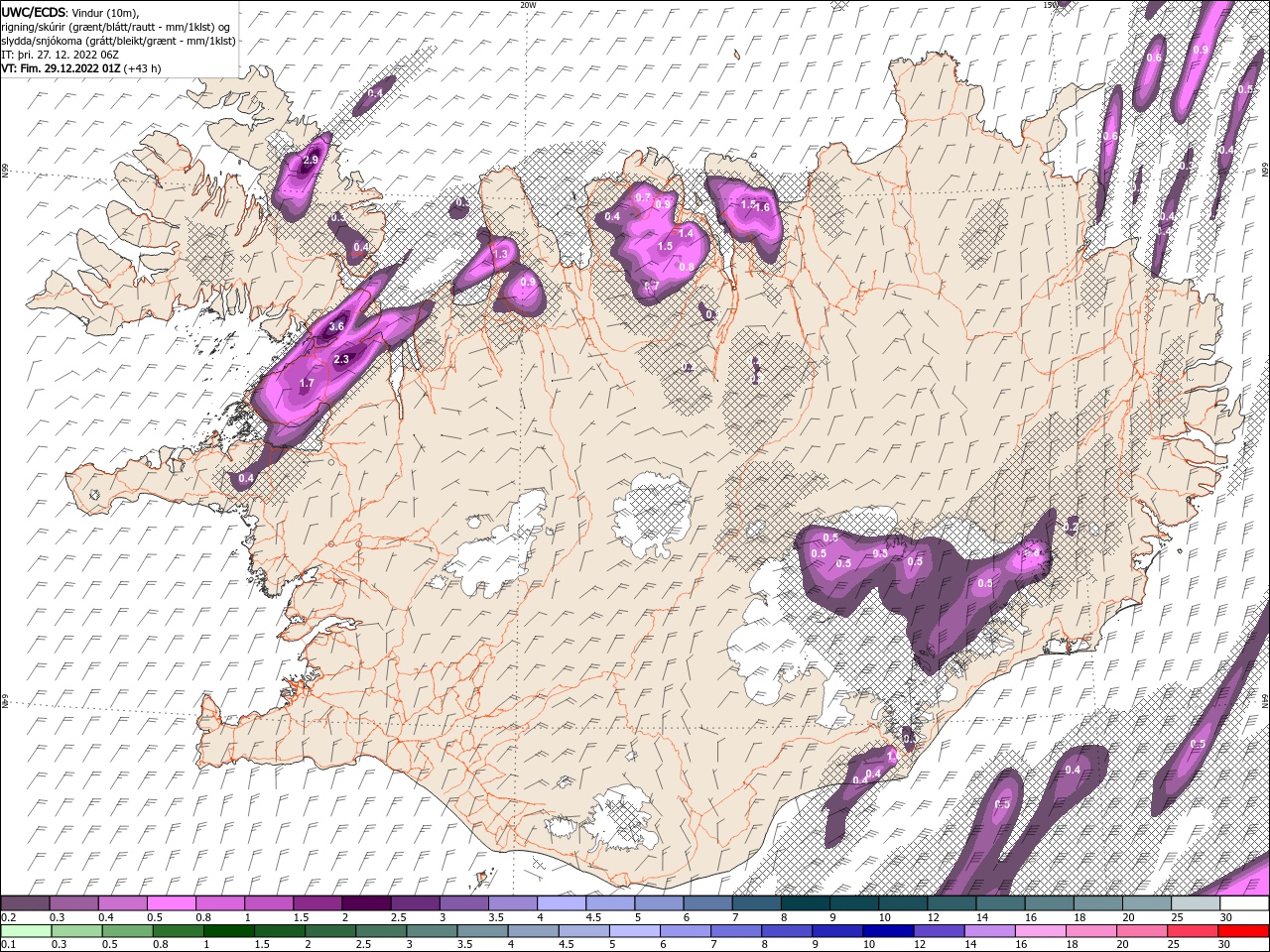Click the deep blue 10 swatch in the rain scale
Image resolution: width=1270 pixels, height=952 pixels.
tap(889, 931)
